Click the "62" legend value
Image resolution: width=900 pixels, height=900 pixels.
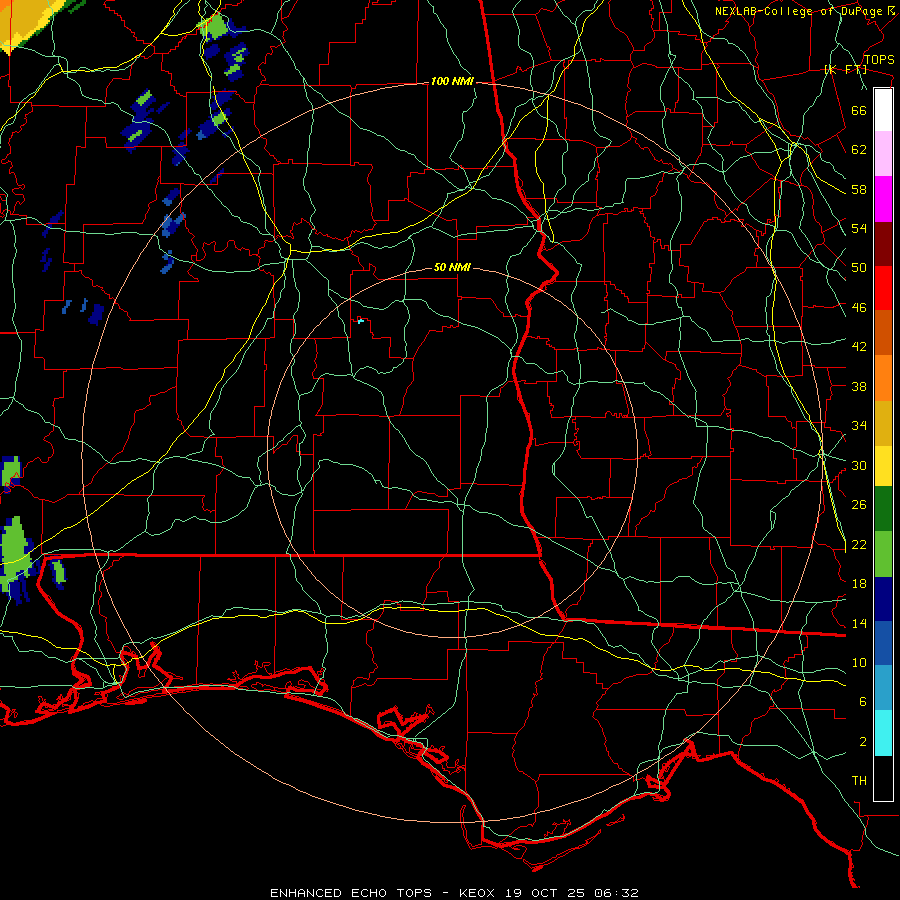[859, 150]
